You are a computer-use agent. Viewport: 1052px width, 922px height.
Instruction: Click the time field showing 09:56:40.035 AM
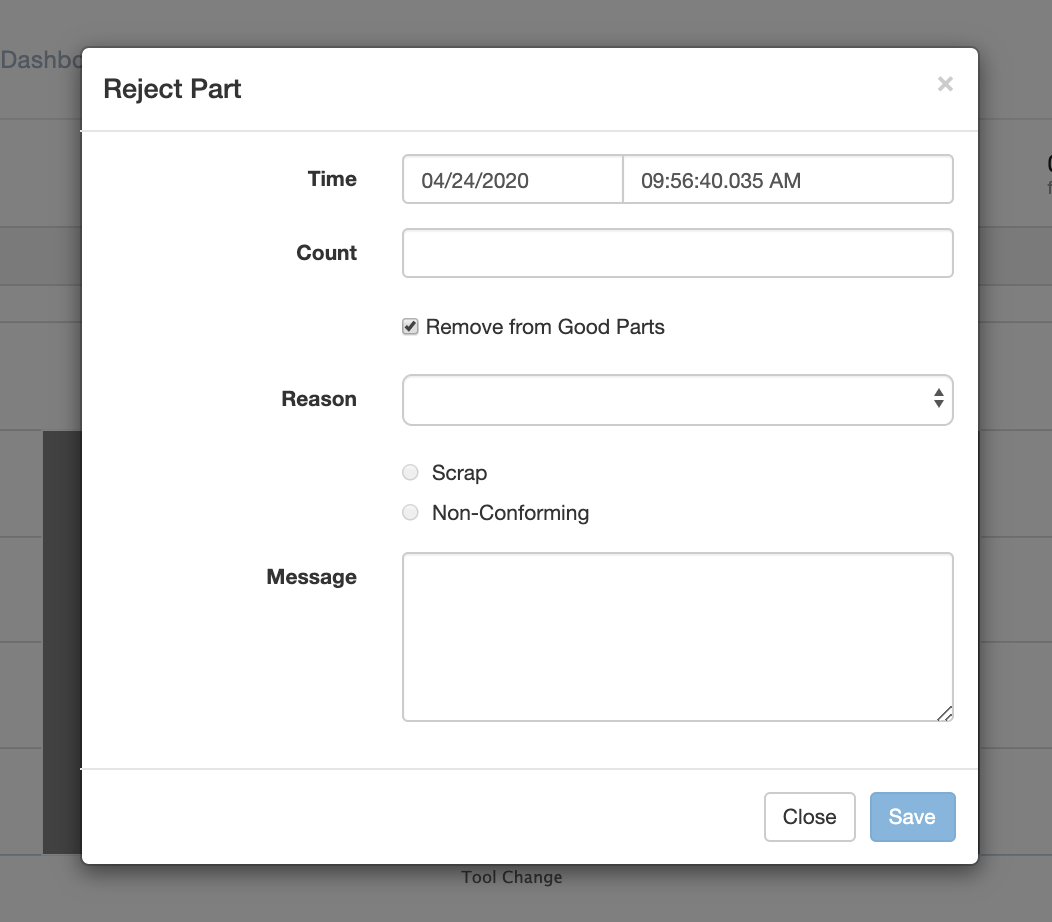[788, 179]
